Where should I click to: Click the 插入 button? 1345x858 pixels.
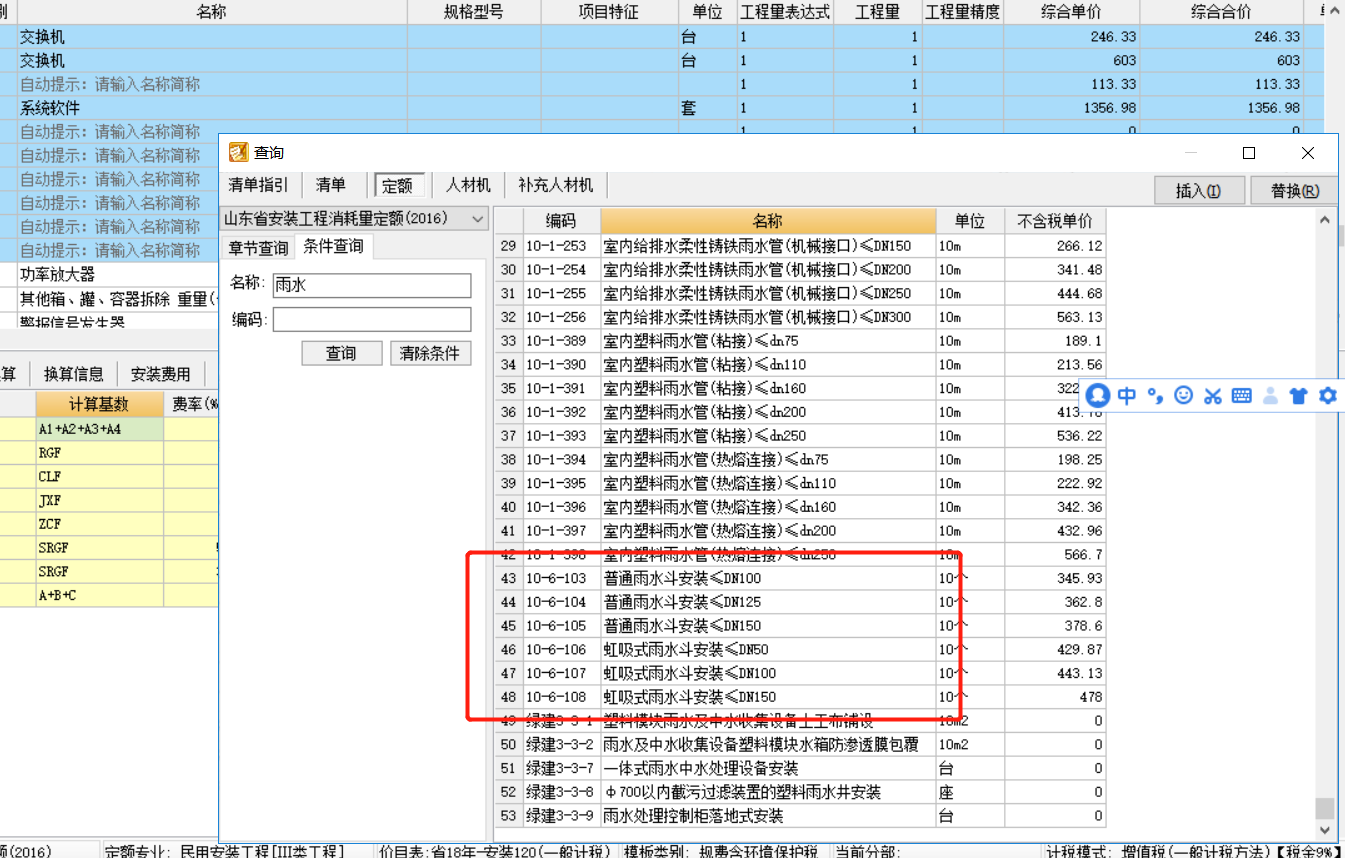pyautogui.click(x=1198, y=190)
